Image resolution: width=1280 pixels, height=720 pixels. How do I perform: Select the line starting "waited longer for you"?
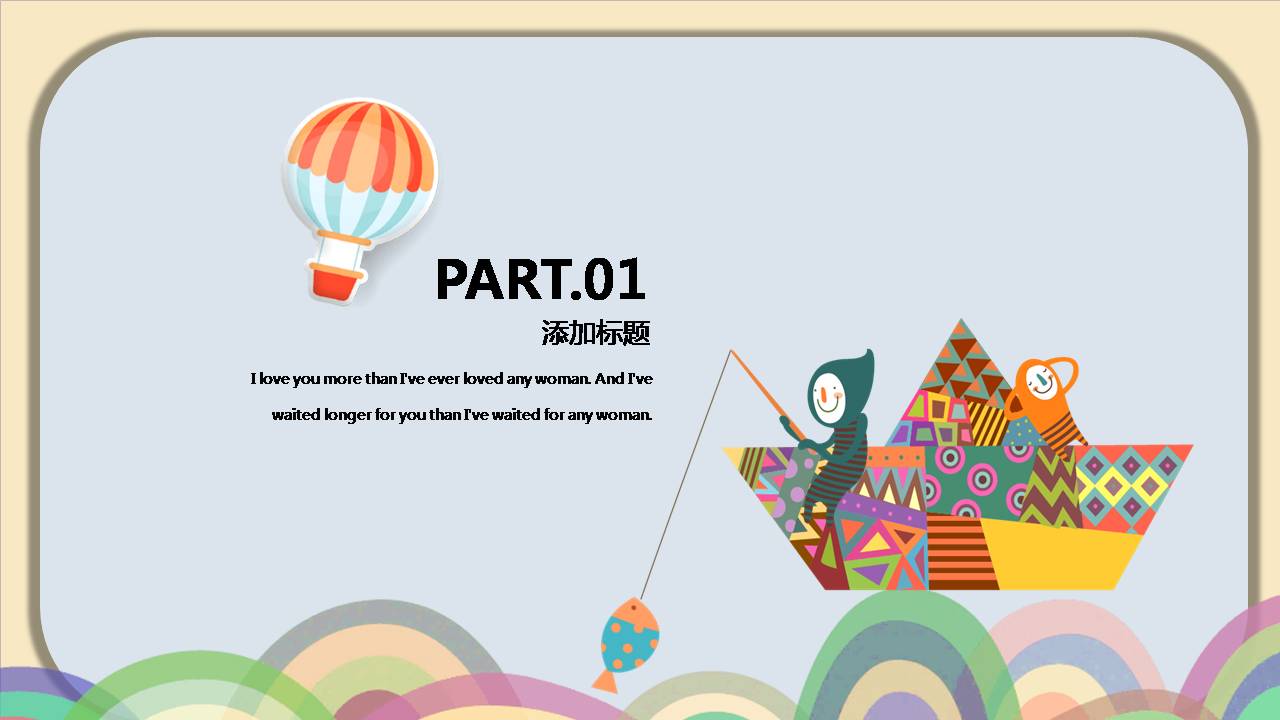461,414
